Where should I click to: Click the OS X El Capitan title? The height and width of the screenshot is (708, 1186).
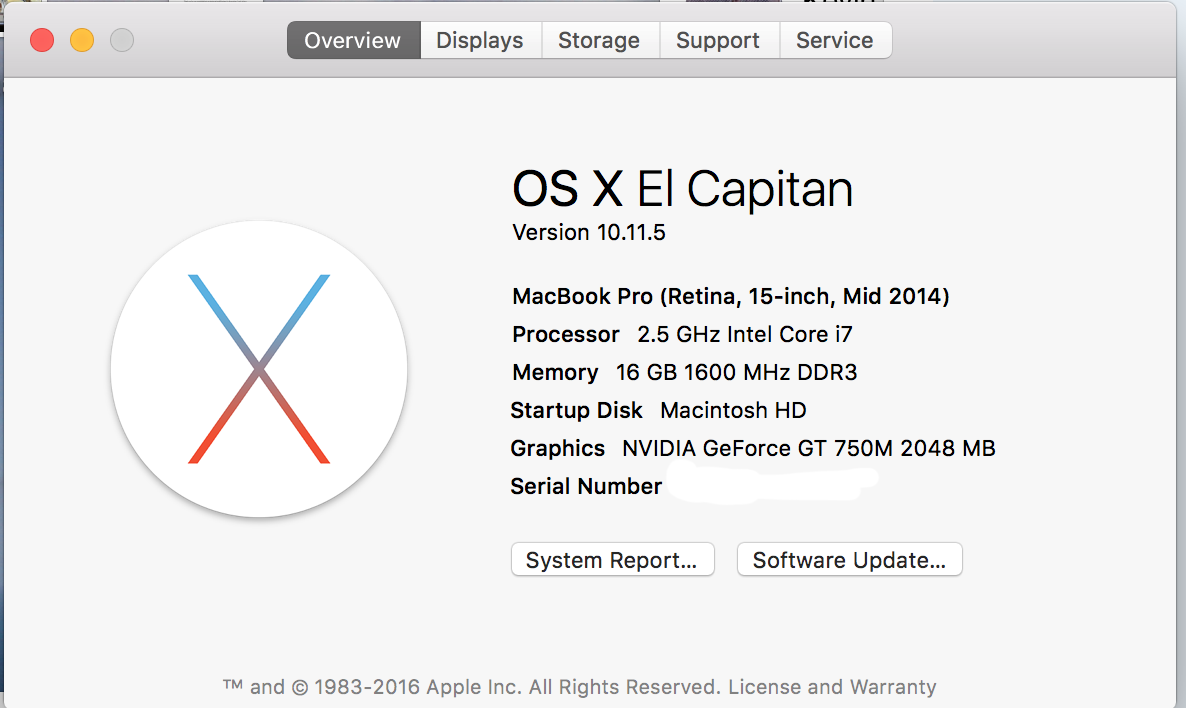pos(683,189)
